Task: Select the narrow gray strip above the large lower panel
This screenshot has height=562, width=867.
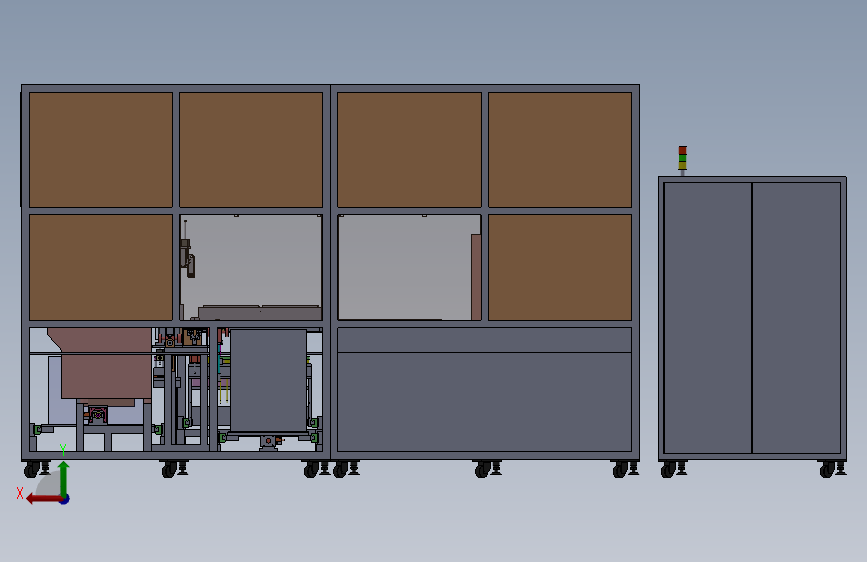Action: click(x=484, y=340)
